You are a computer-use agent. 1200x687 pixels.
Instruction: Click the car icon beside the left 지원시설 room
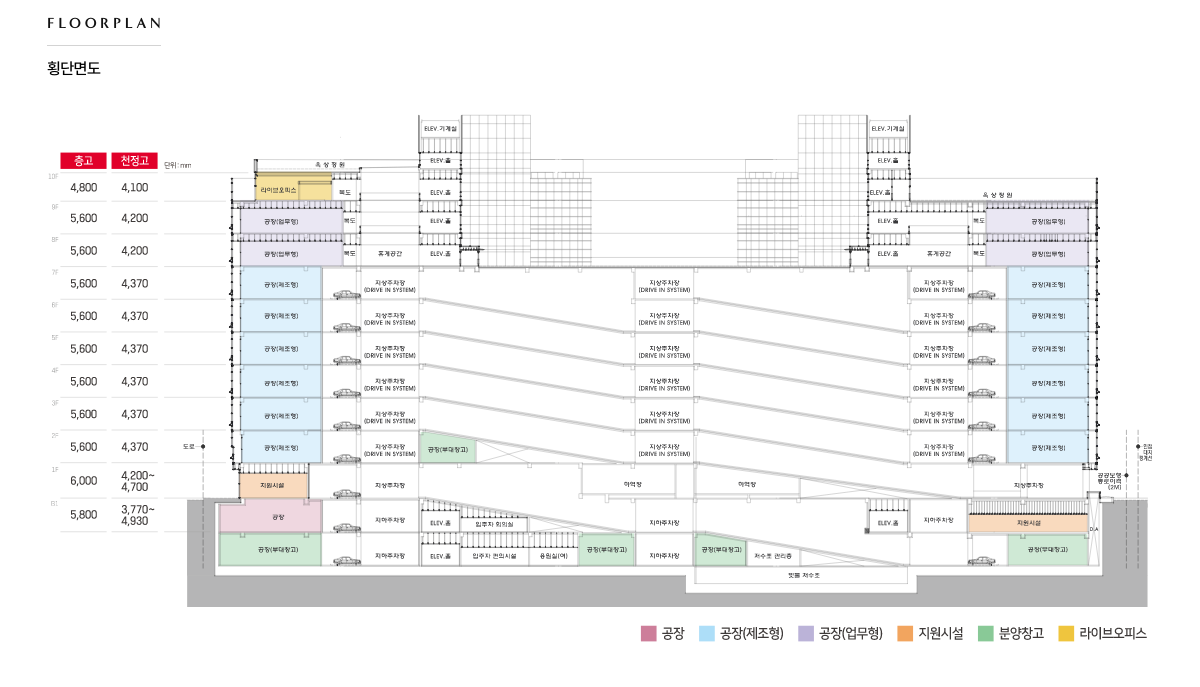(345, 493)
